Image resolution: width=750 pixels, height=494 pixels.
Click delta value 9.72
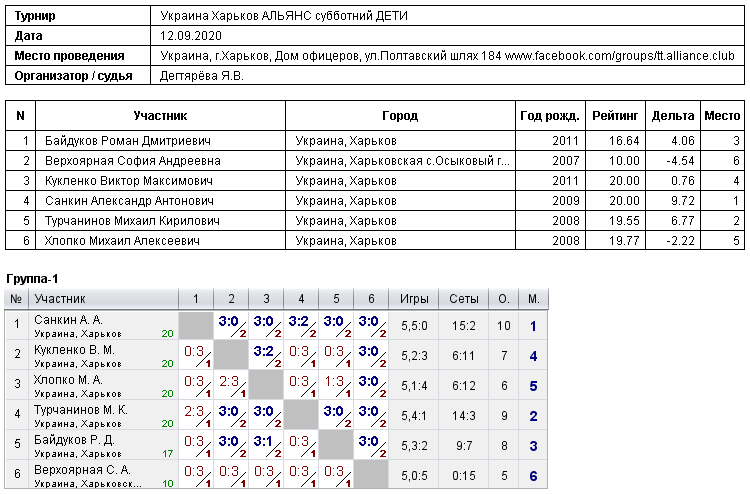point(683,201)
